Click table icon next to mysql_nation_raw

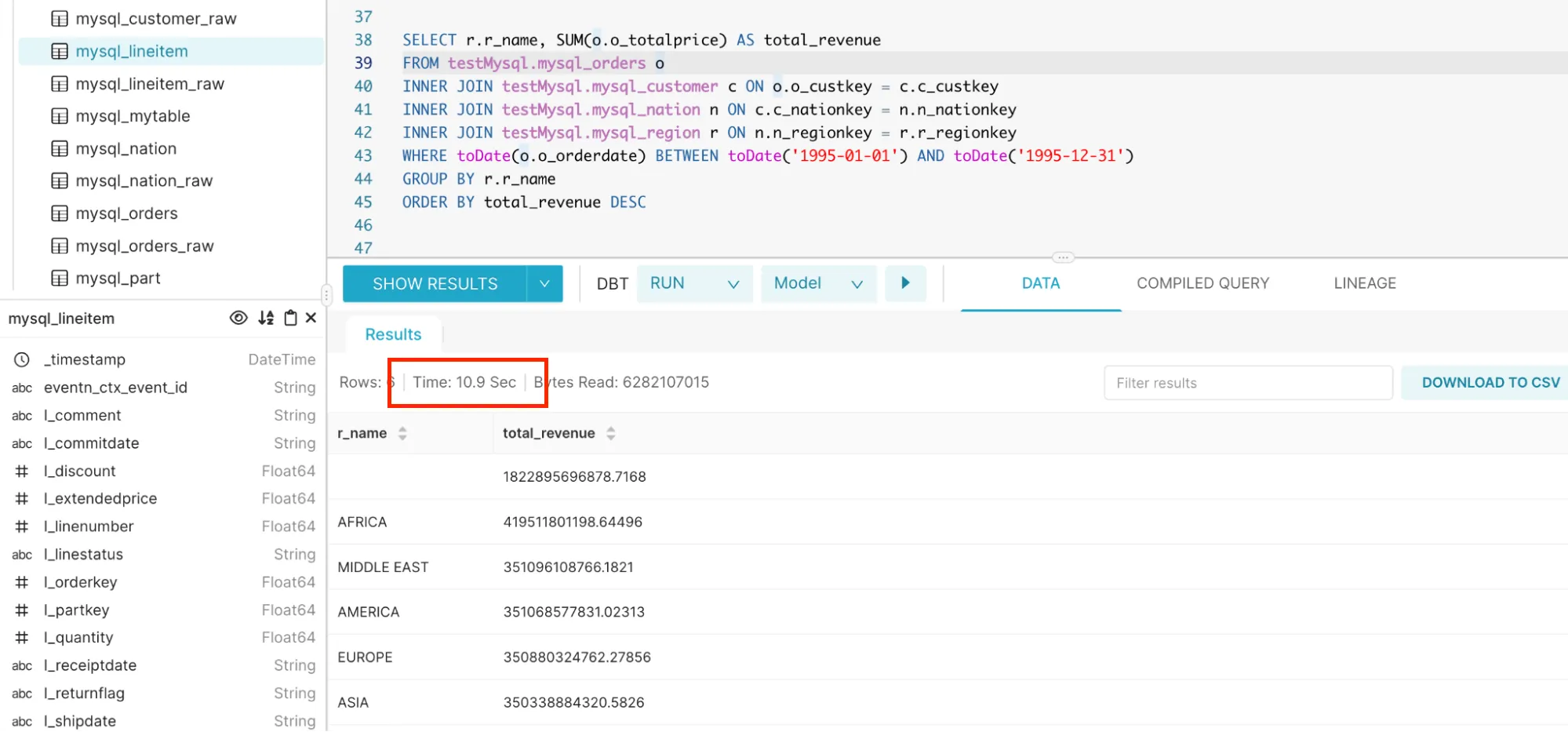click(60, 180)
